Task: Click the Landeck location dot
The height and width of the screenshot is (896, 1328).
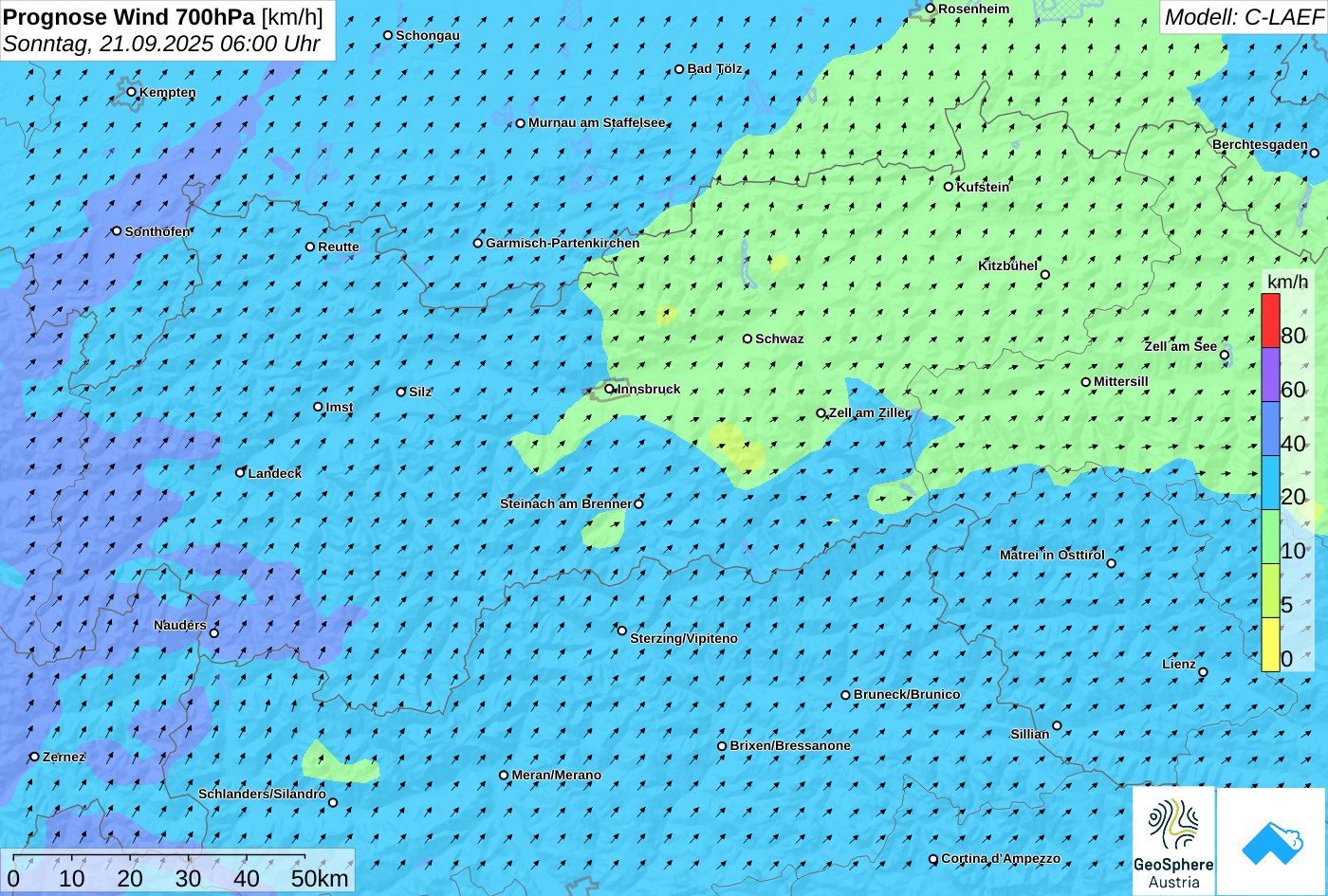Action: point(240,472)
